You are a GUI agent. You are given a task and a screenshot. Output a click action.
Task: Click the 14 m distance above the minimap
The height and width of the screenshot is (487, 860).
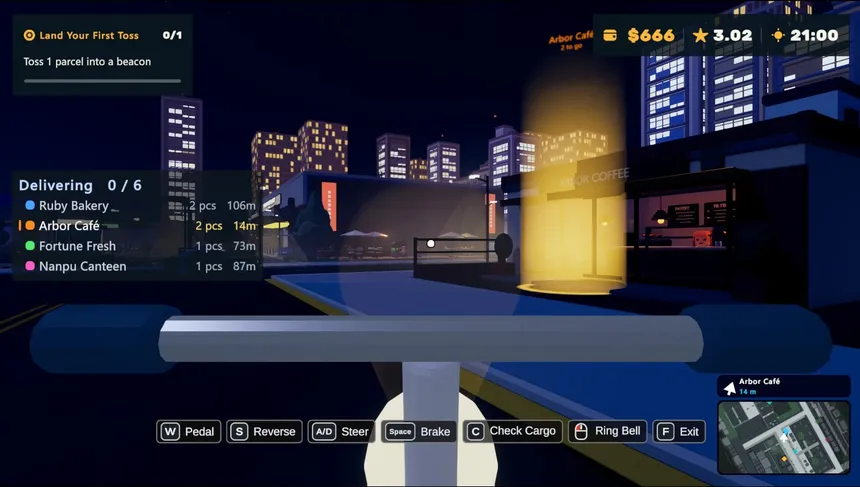(747, 392)
